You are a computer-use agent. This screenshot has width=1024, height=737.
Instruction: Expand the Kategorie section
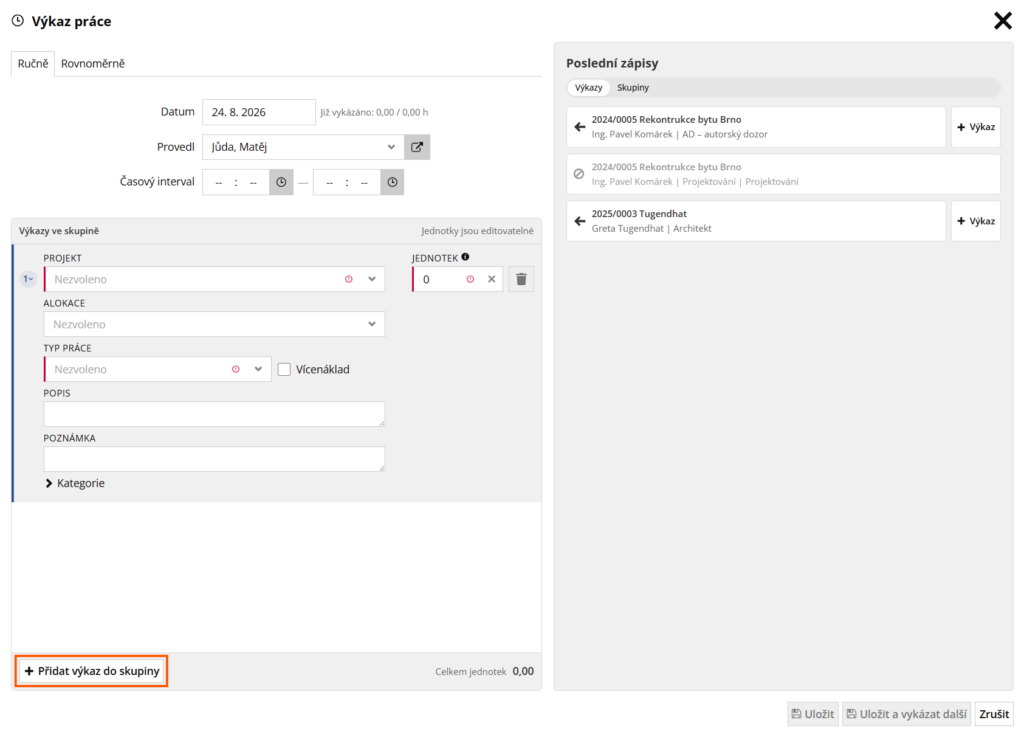75,483
